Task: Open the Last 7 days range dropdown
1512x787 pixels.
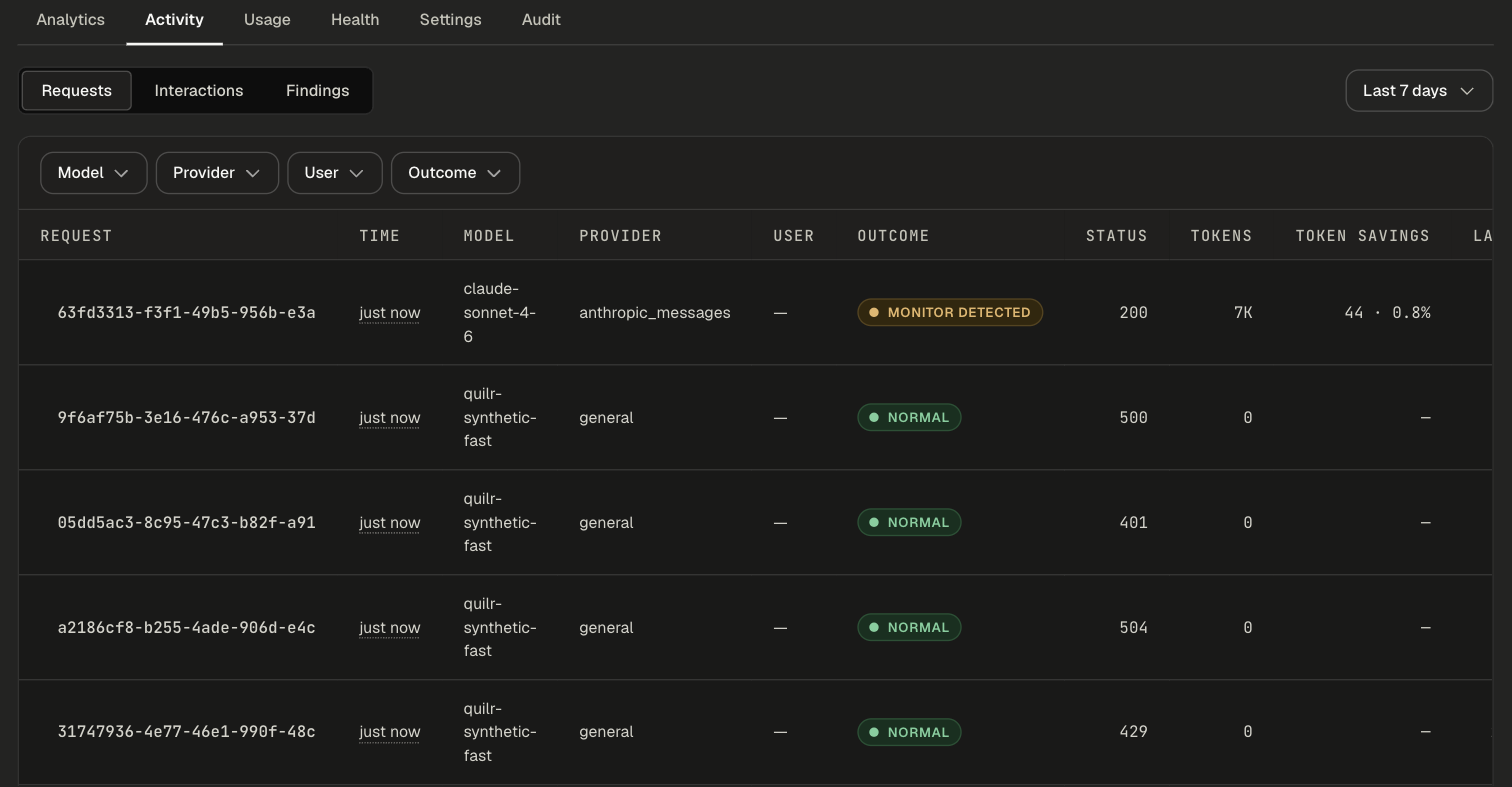Action: [1419, 91]
